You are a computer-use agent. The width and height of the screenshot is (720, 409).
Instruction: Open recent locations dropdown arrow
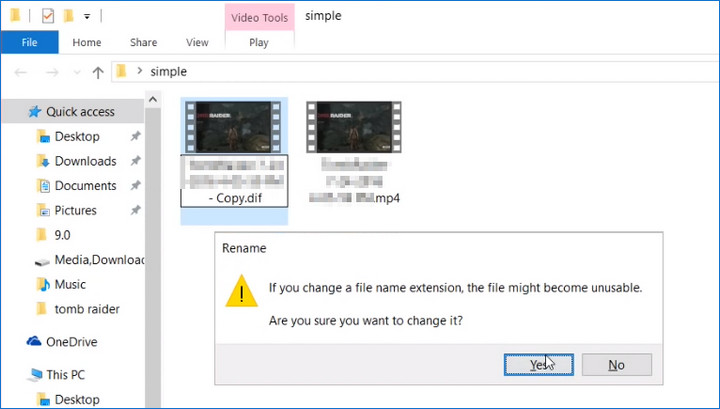click(77, 73)
